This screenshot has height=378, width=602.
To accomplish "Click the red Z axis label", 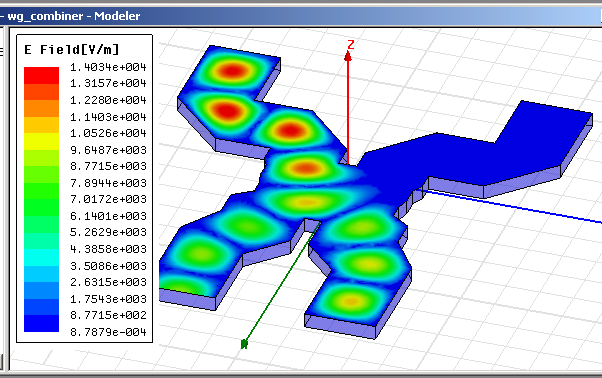I will (351, 45).
